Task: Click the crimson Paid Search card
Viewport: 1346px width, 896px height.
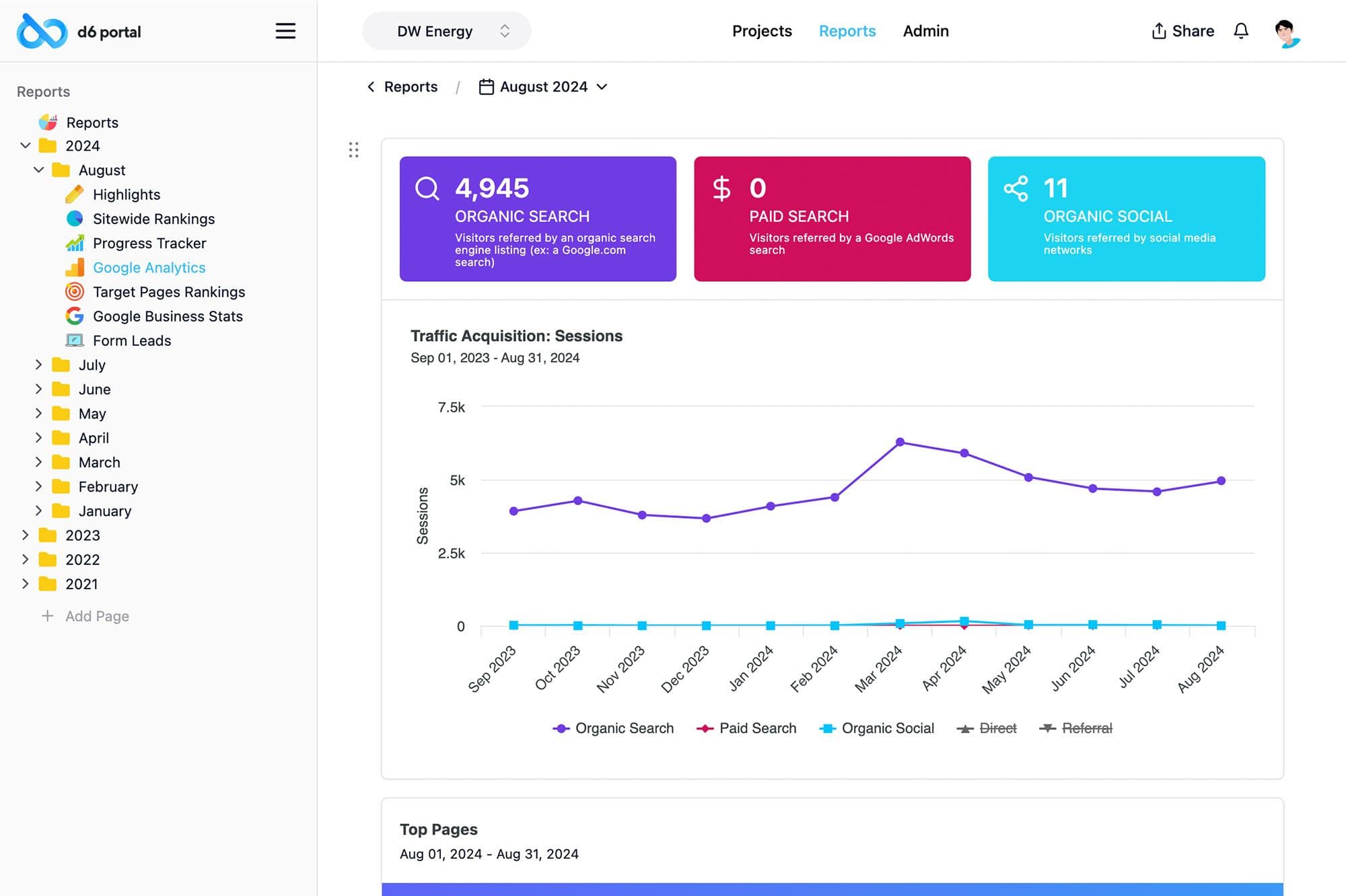Action: (x=832, y=219)
